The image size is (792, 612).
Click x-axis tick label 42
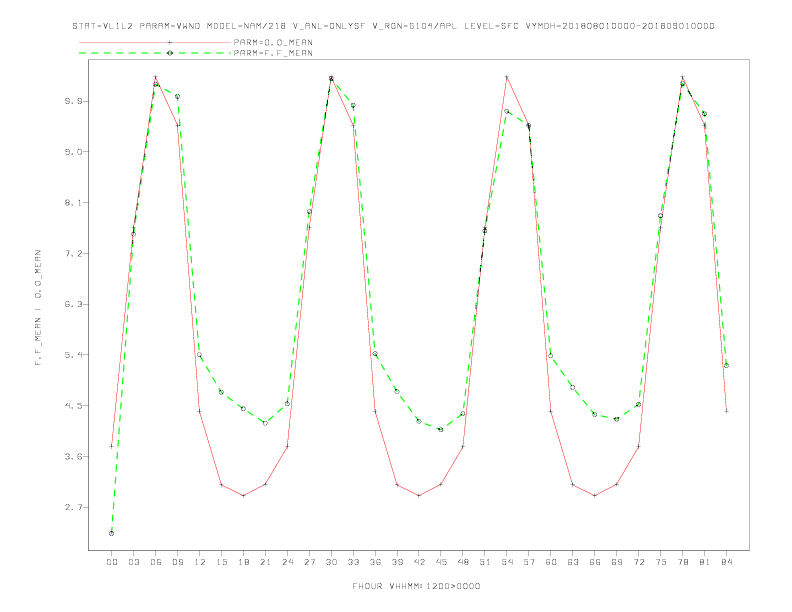pyautogui.click(x=419, y=562)
